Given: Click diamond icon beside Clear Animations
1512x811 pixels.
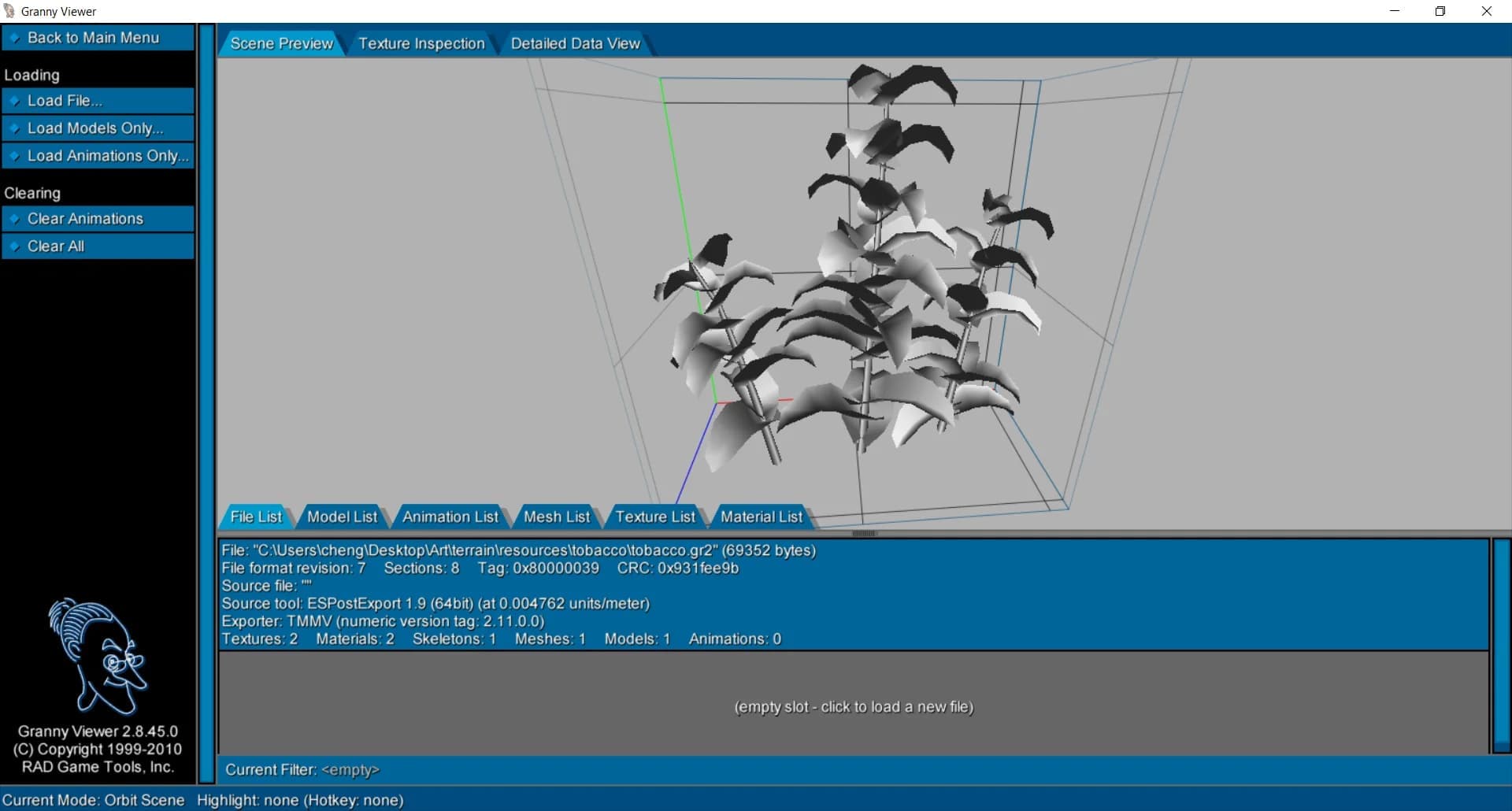Looking at the screenshot, I should pos(14,219).
